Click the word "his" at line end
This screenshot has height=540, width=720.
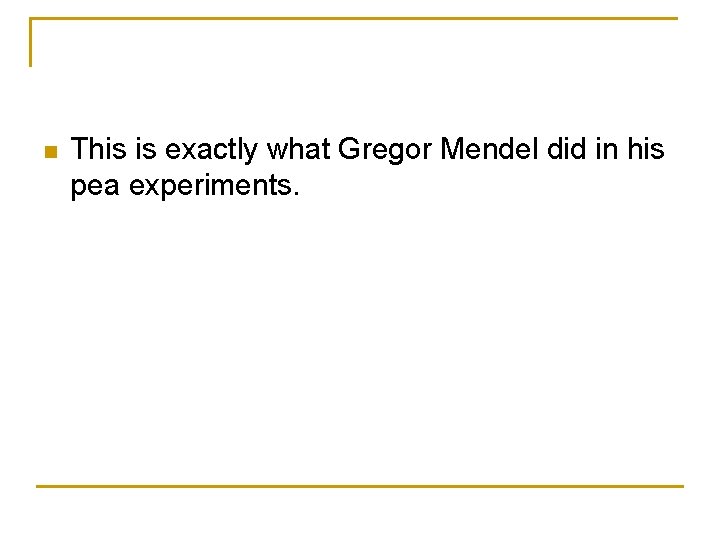(x=645, y=150)
